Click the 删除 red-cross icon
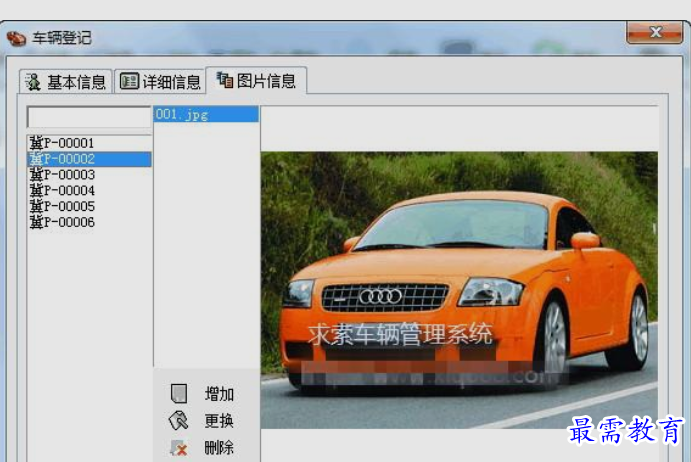Screen dimensions: 691x462 point(178,448)
